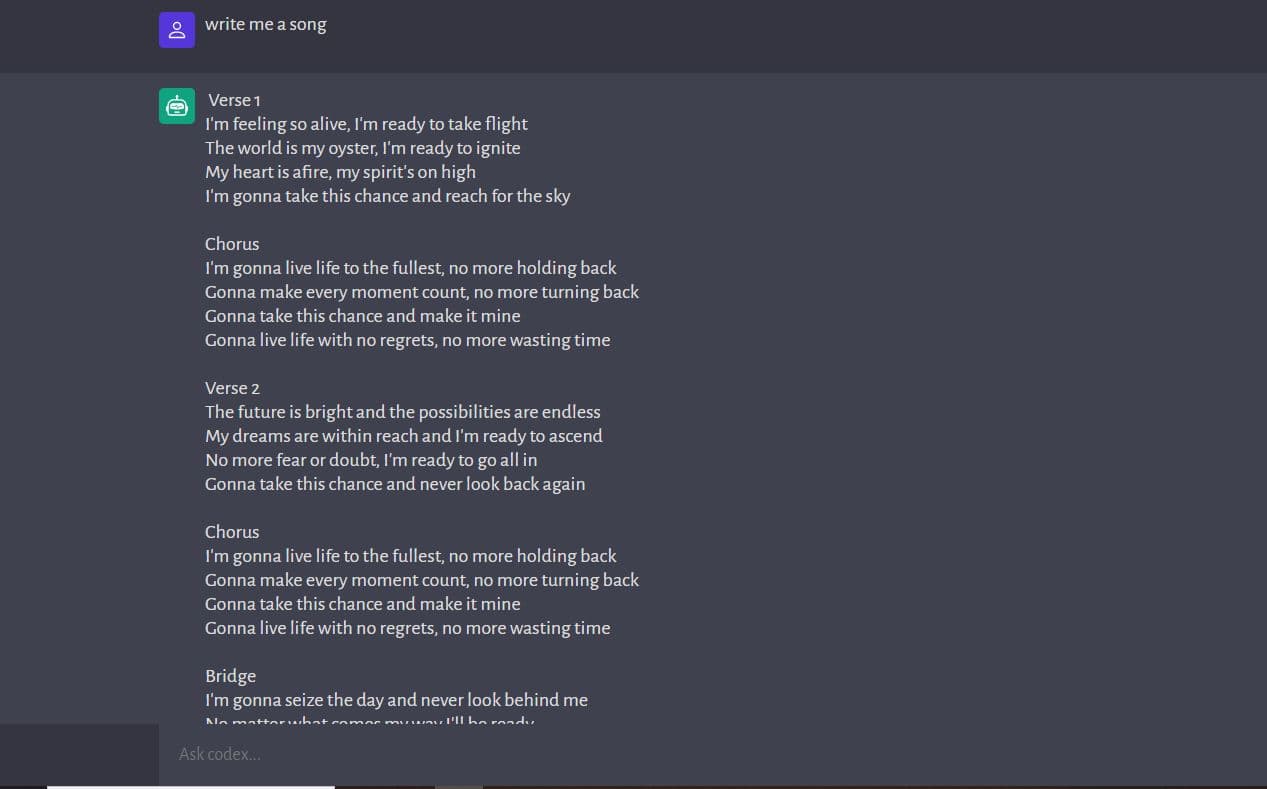Click the line 'I'm feeling so alive'
The width and height of the screenshot is (1267, 789).
[366, 124]
